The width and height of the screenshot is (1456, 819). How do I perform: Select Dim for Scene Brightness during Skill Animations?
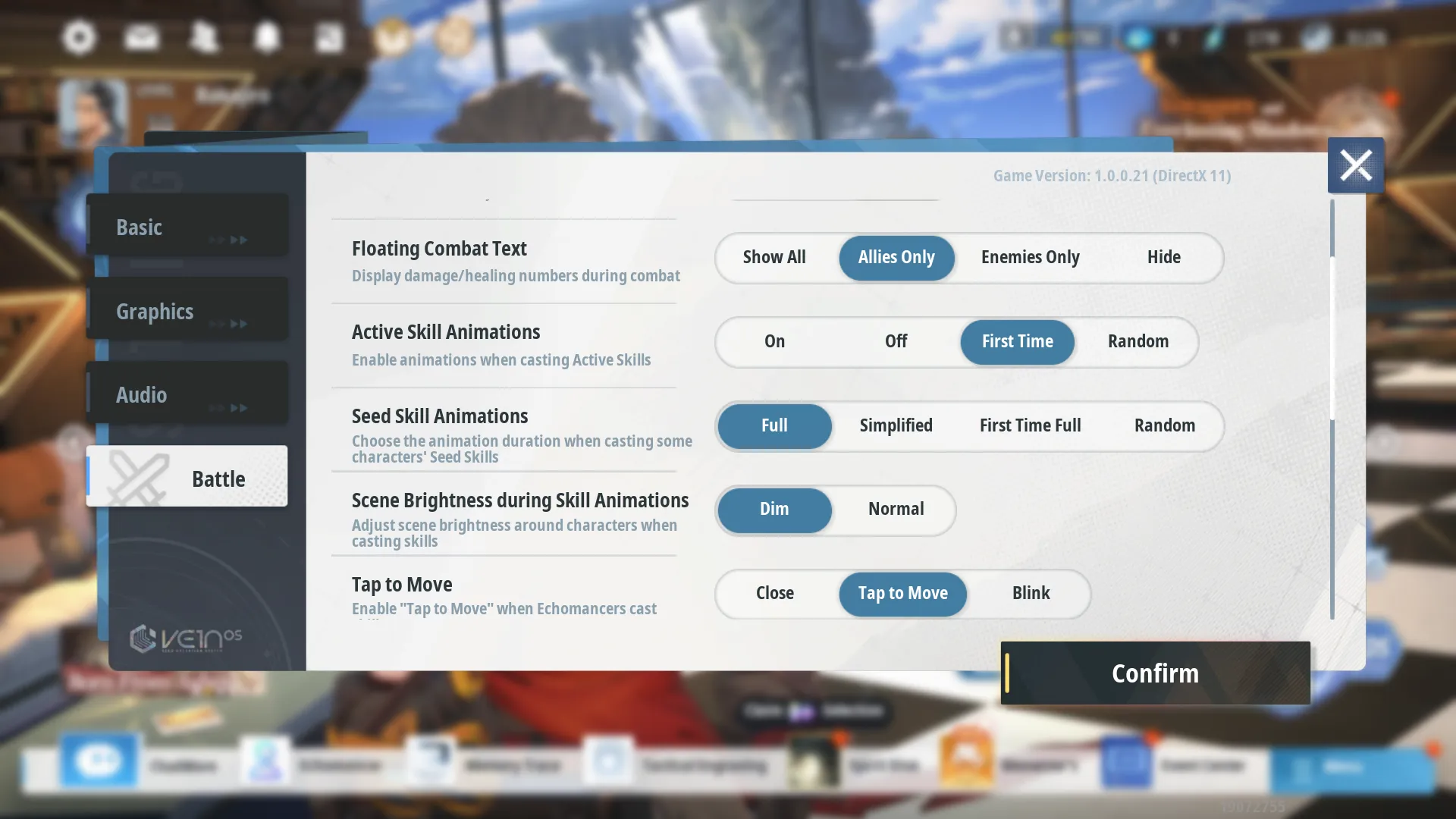774,509
